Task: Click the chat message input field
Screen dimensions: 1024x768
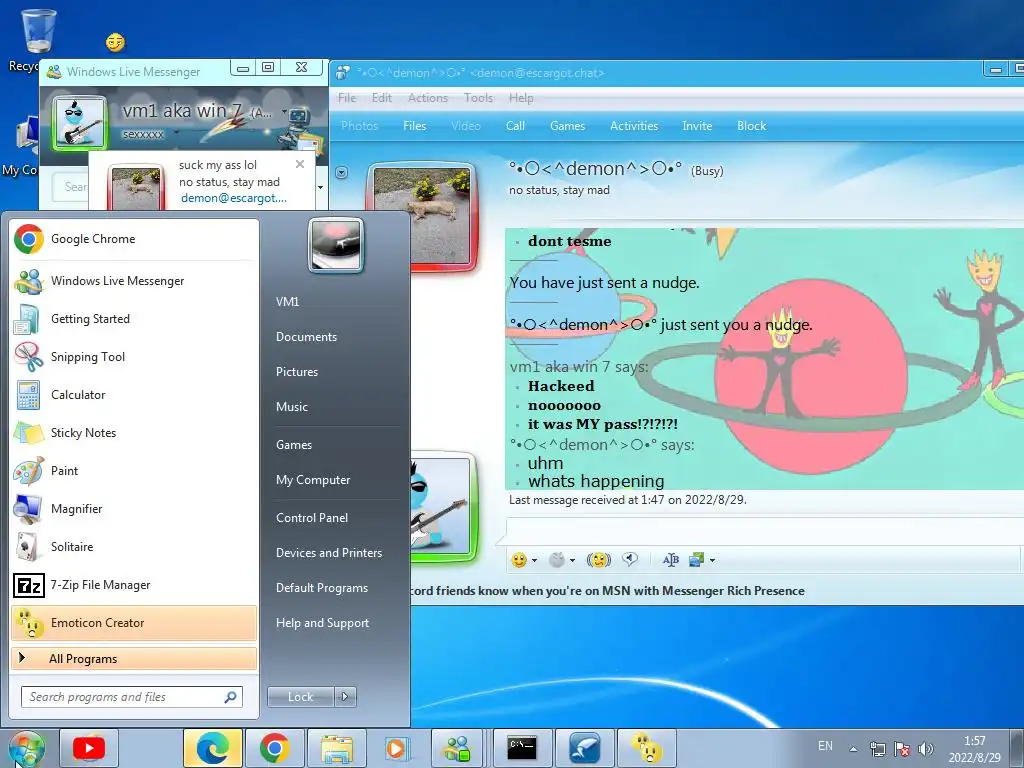Action: (764, 531)
